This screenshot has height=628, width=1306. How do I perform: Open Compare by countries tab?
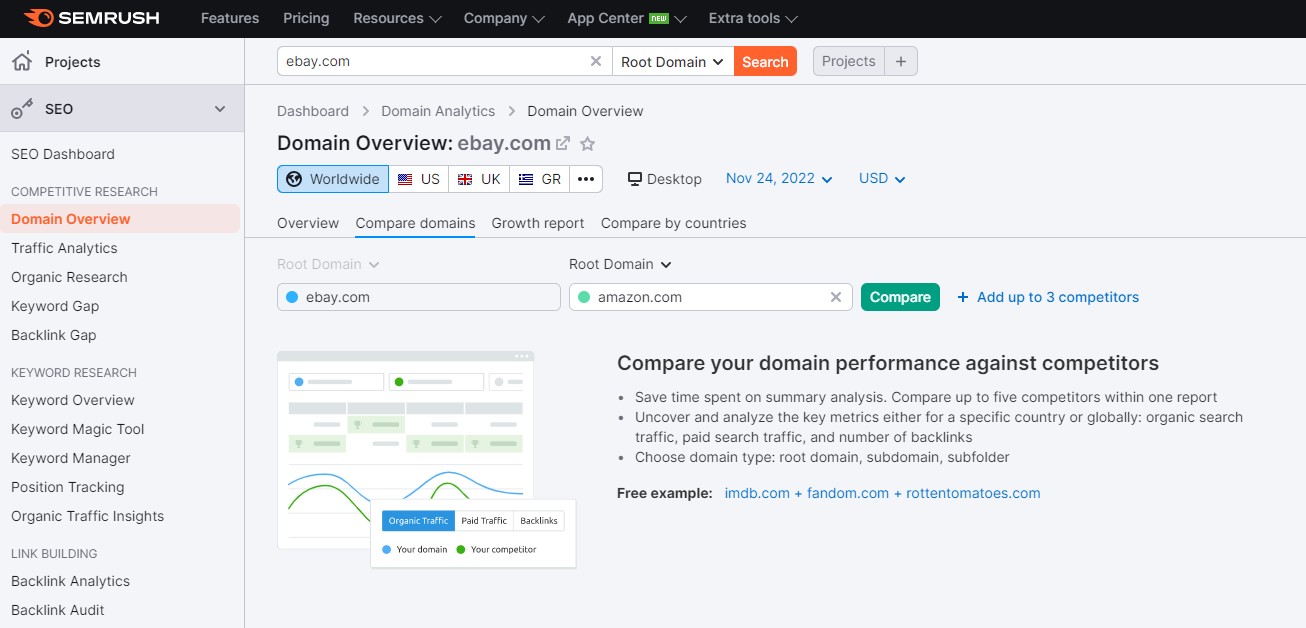click(673, 223)
